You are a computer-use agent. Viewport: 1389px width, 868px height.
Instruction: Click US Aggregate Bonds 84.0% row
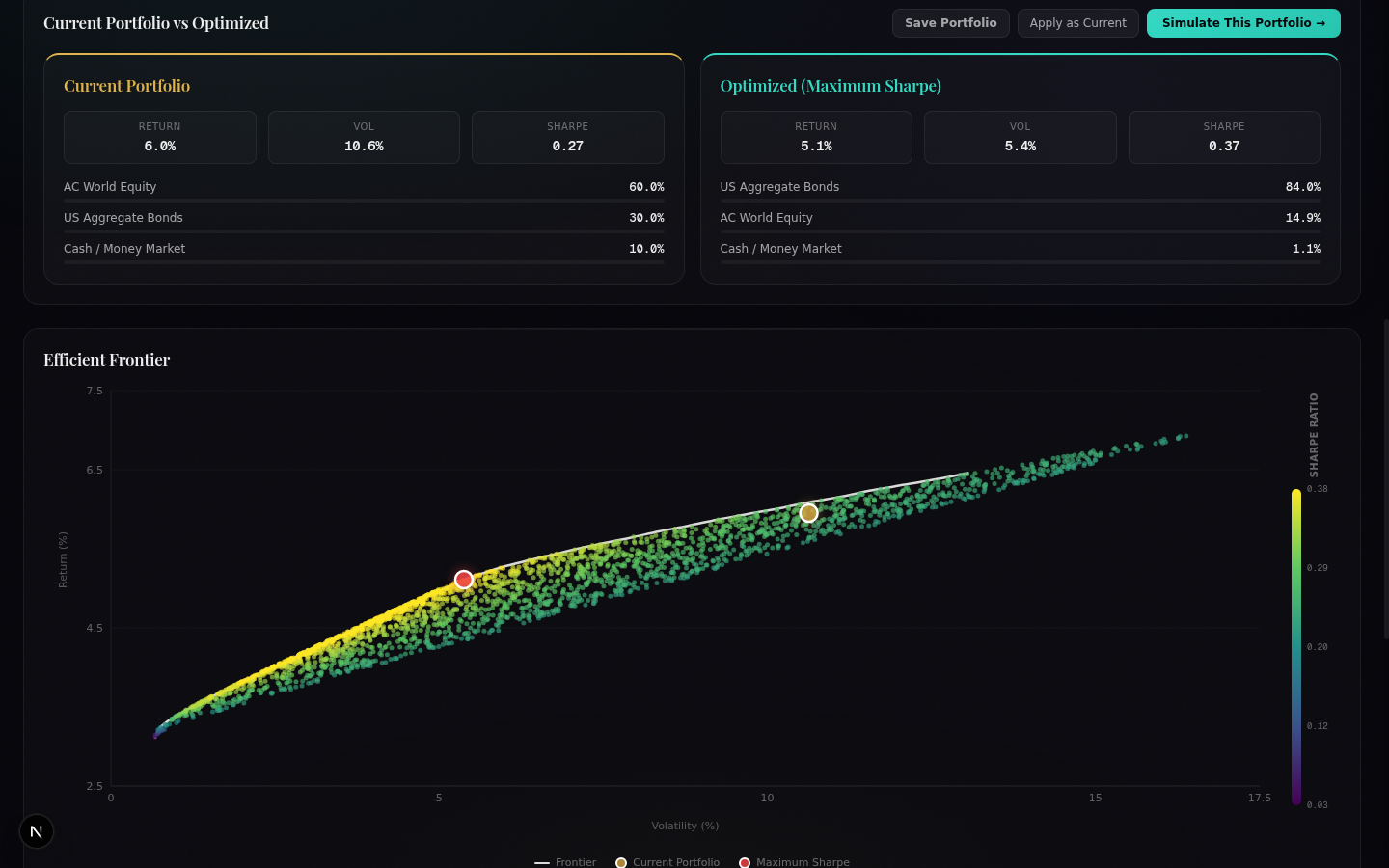coord(1020,190)
